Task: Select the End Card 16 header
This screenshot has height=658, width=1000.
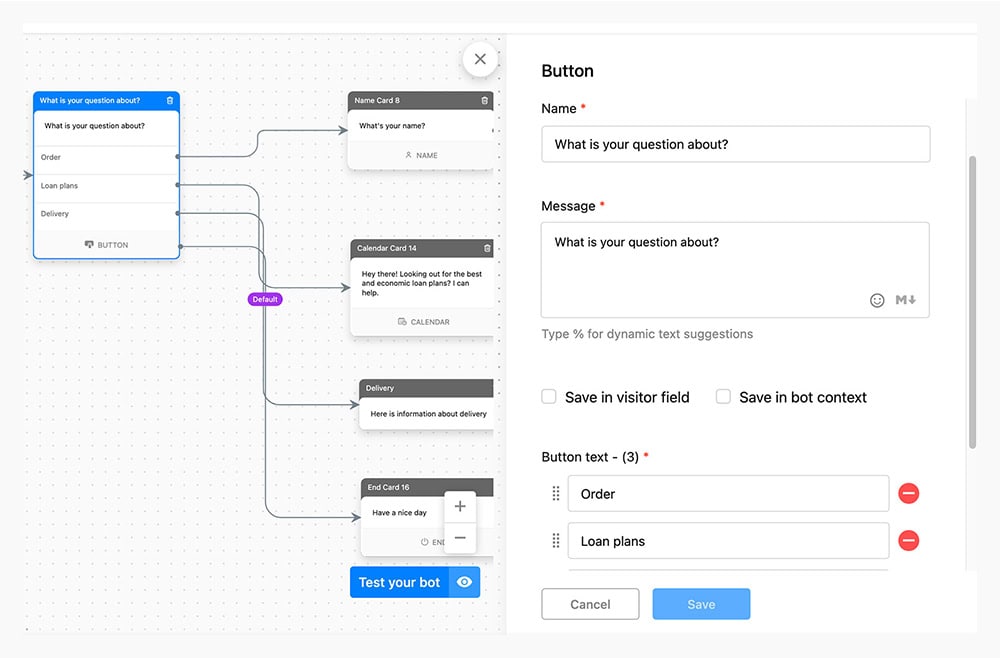Action: 427,487
